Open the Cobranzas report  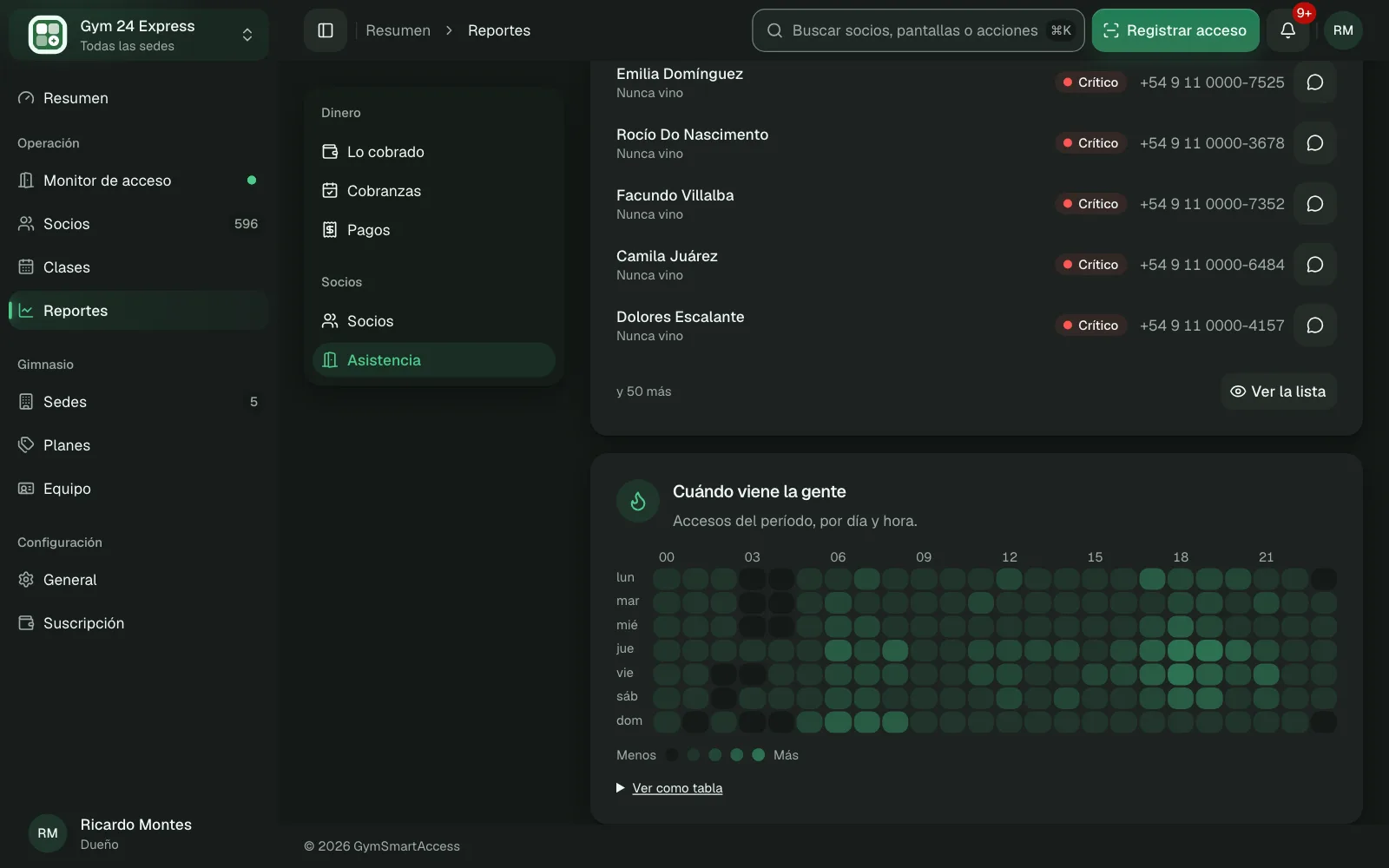[434, 191]
